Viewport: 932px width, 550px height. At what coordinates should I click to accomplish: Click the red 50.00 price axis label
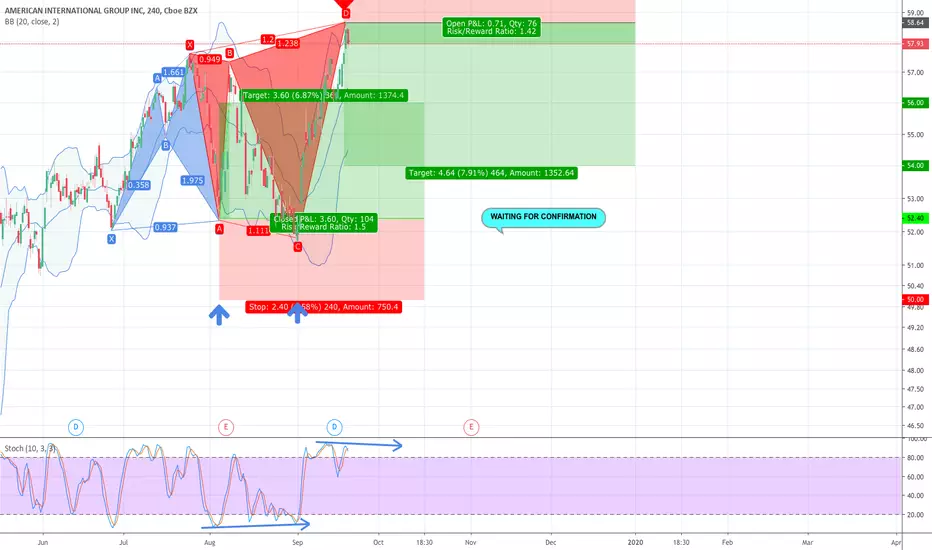[915, 300]
